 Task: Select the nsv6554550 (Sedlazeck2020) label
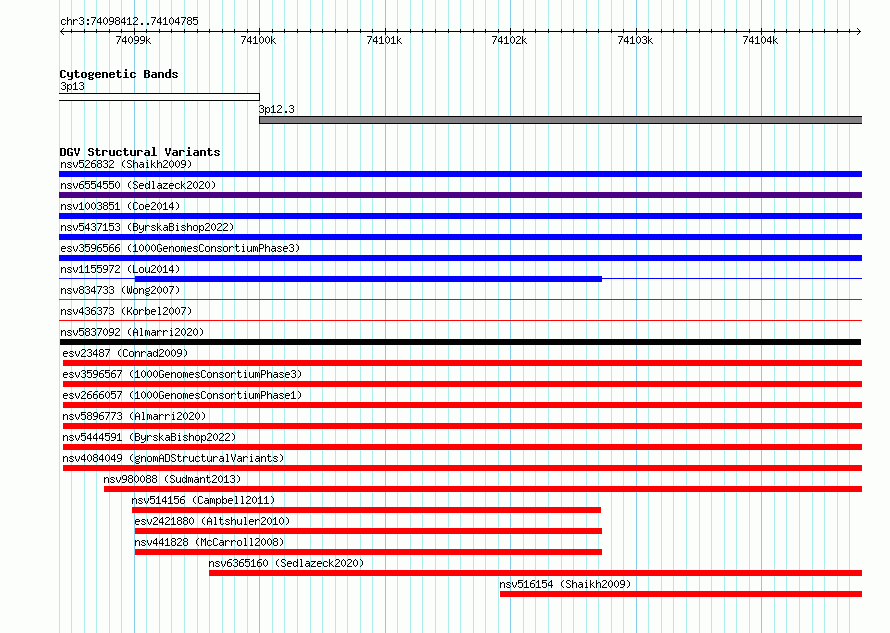138,185
